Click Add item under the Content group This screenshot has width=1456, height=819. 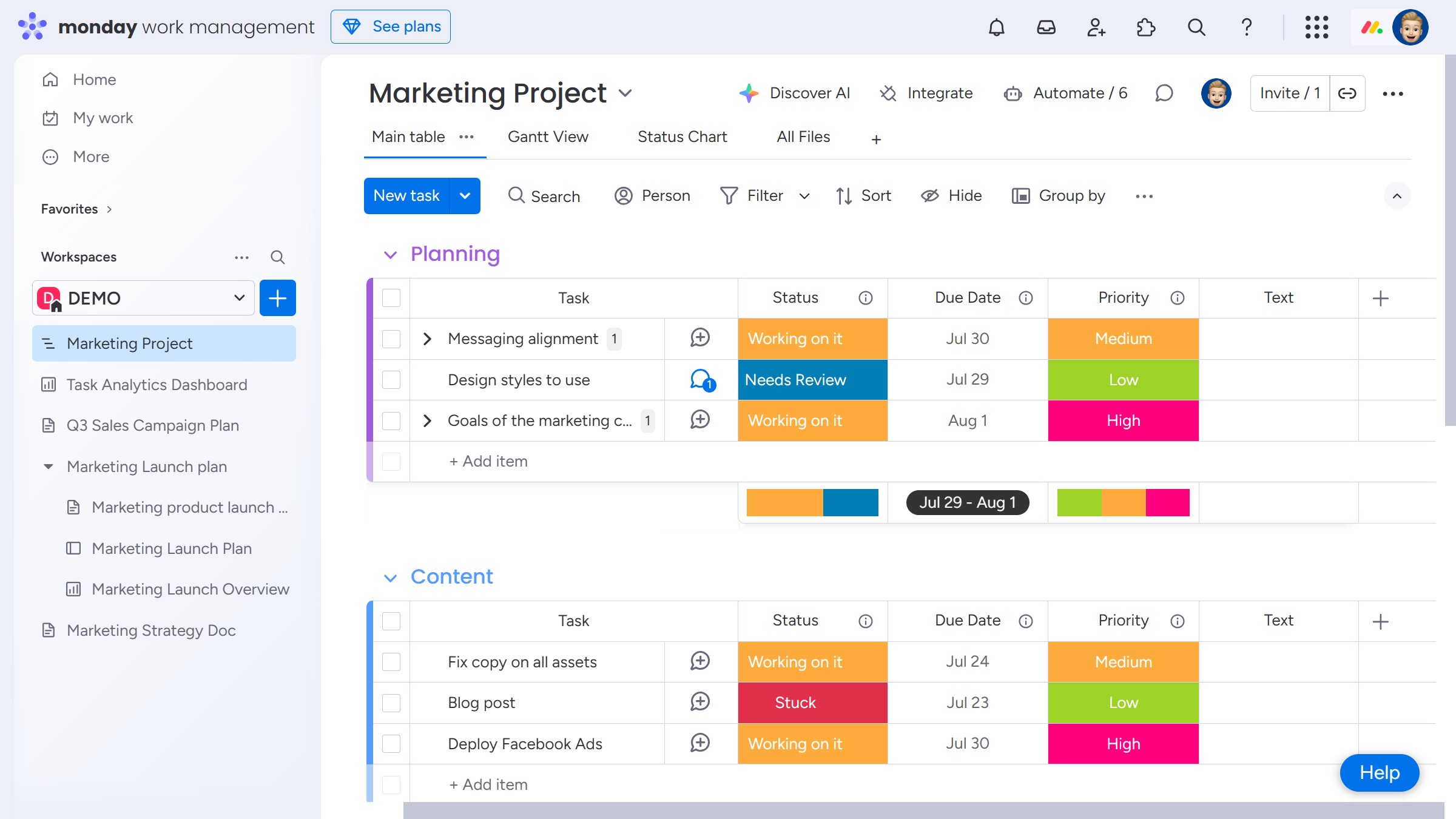[487, 784]
